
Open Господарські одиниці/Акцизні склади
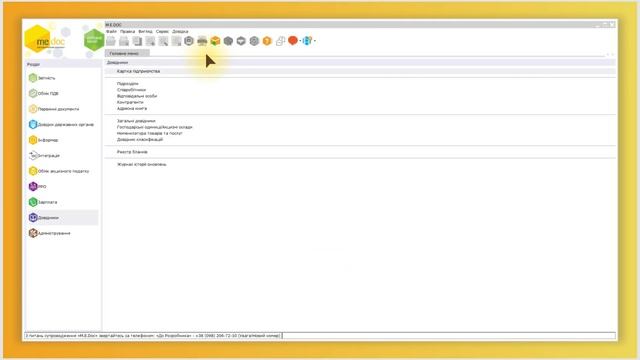(154, 127)
